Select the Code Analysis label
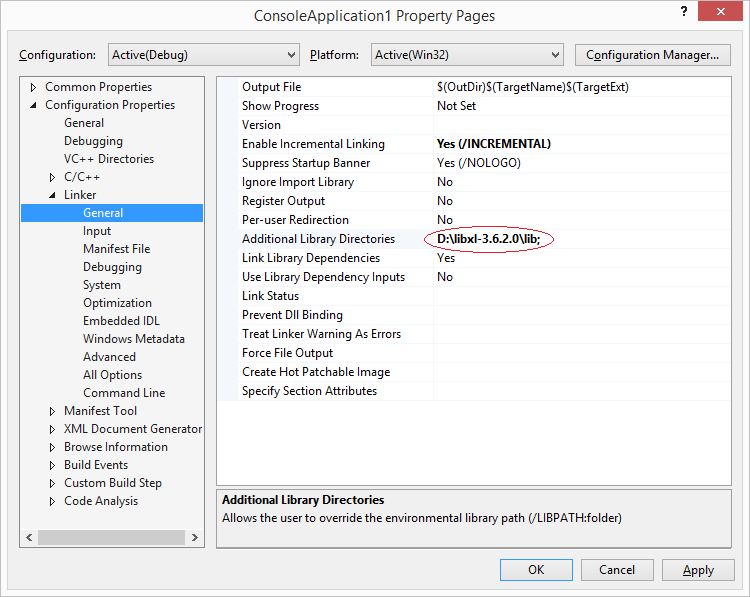The height and width of the screenshot is (597, 750). click(101, 501)
